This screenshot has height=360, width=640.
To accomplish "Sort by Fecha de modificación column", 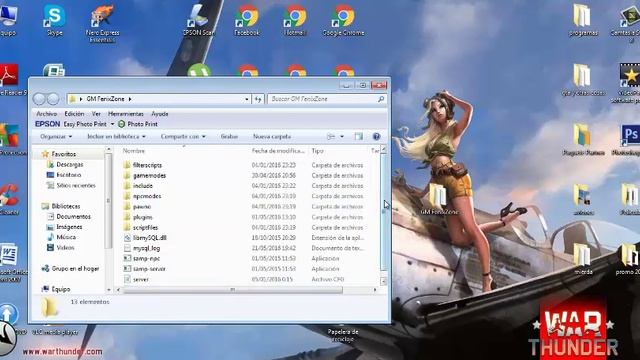I will coord(279,151).
